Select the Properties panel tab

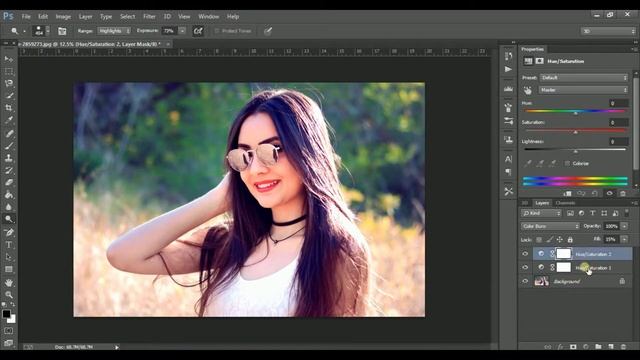pyautogui.click(x=533, y=49)
